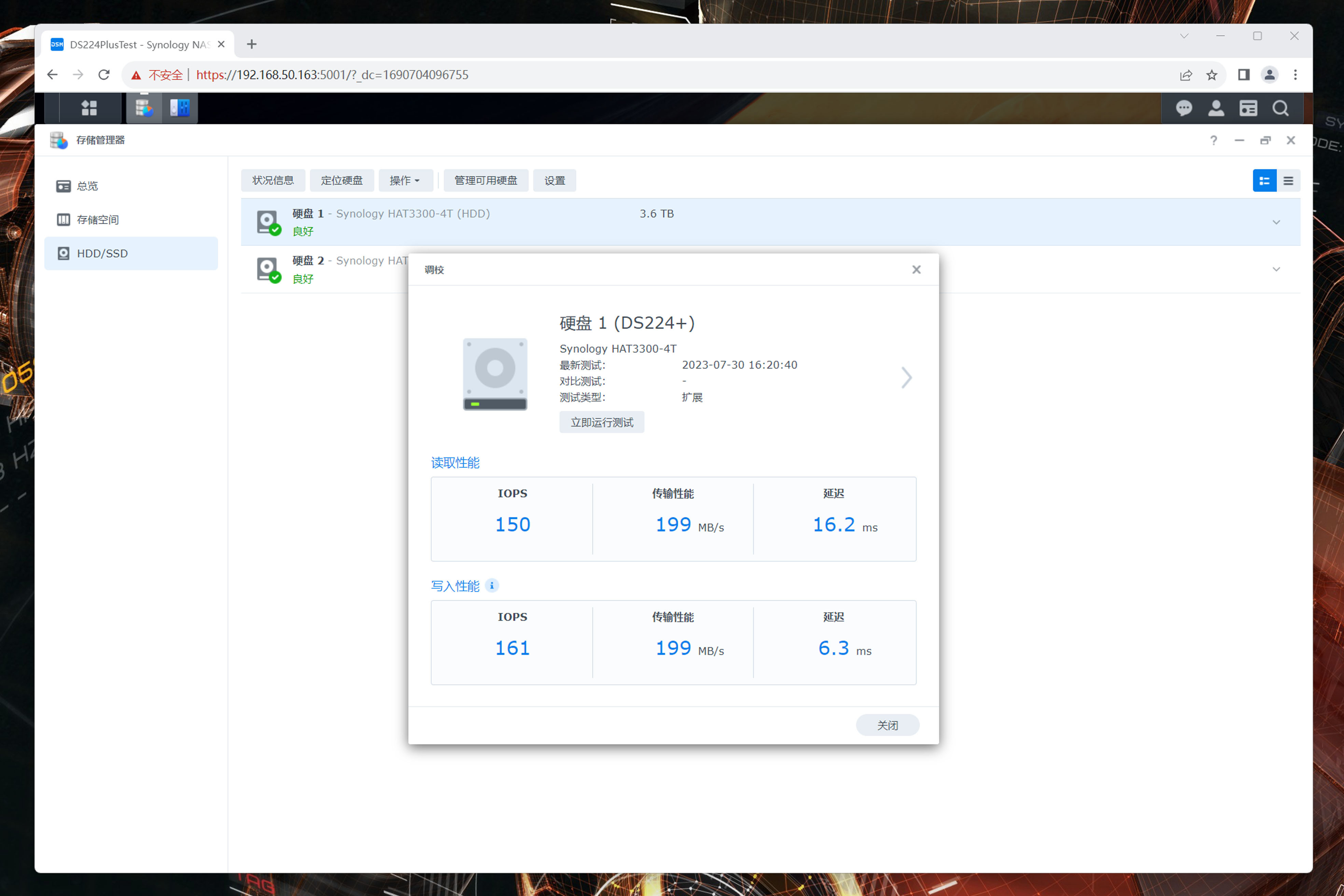
Task: Click 立即运行测试 button
Action: [602, 422]
